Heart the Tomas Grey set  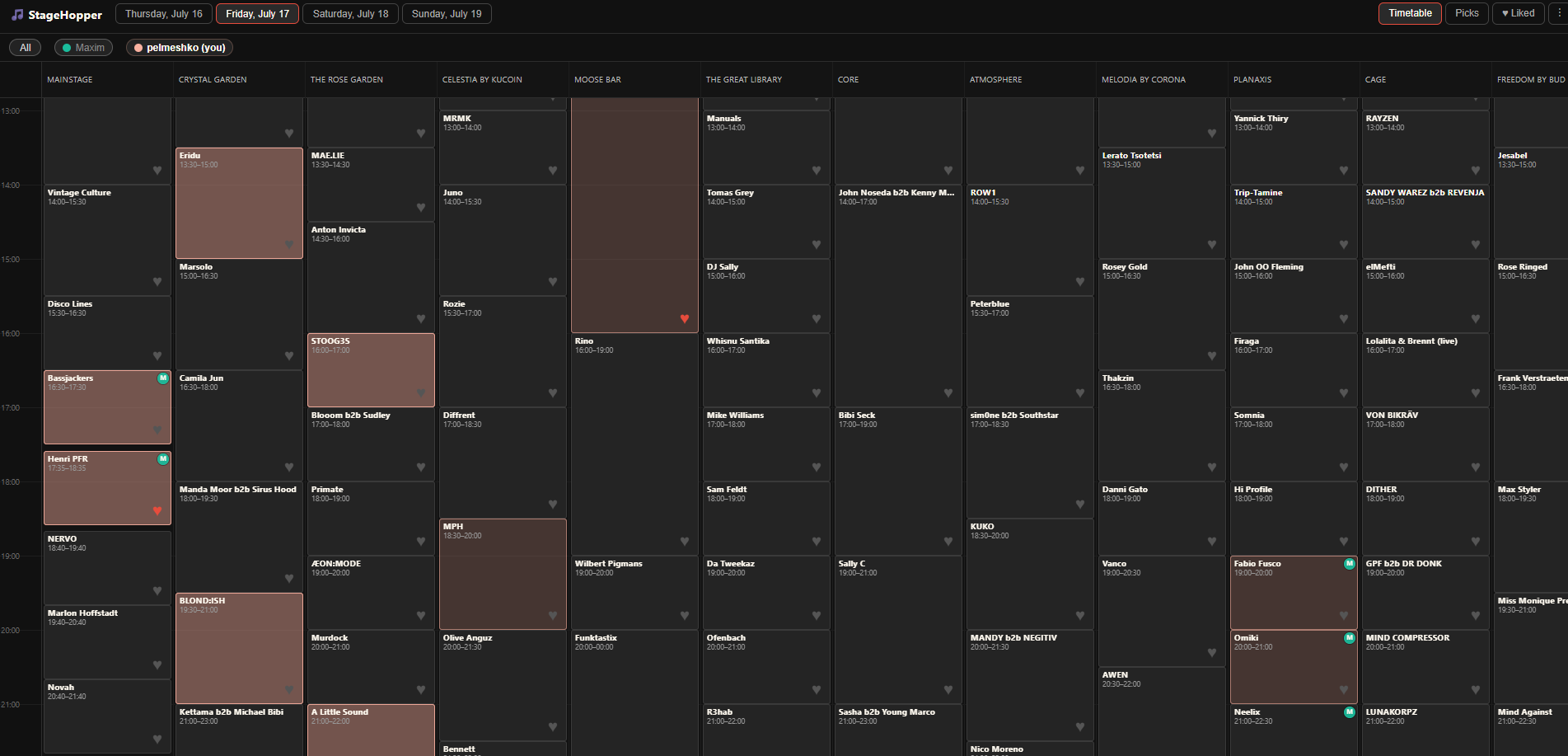click(817, 245)
